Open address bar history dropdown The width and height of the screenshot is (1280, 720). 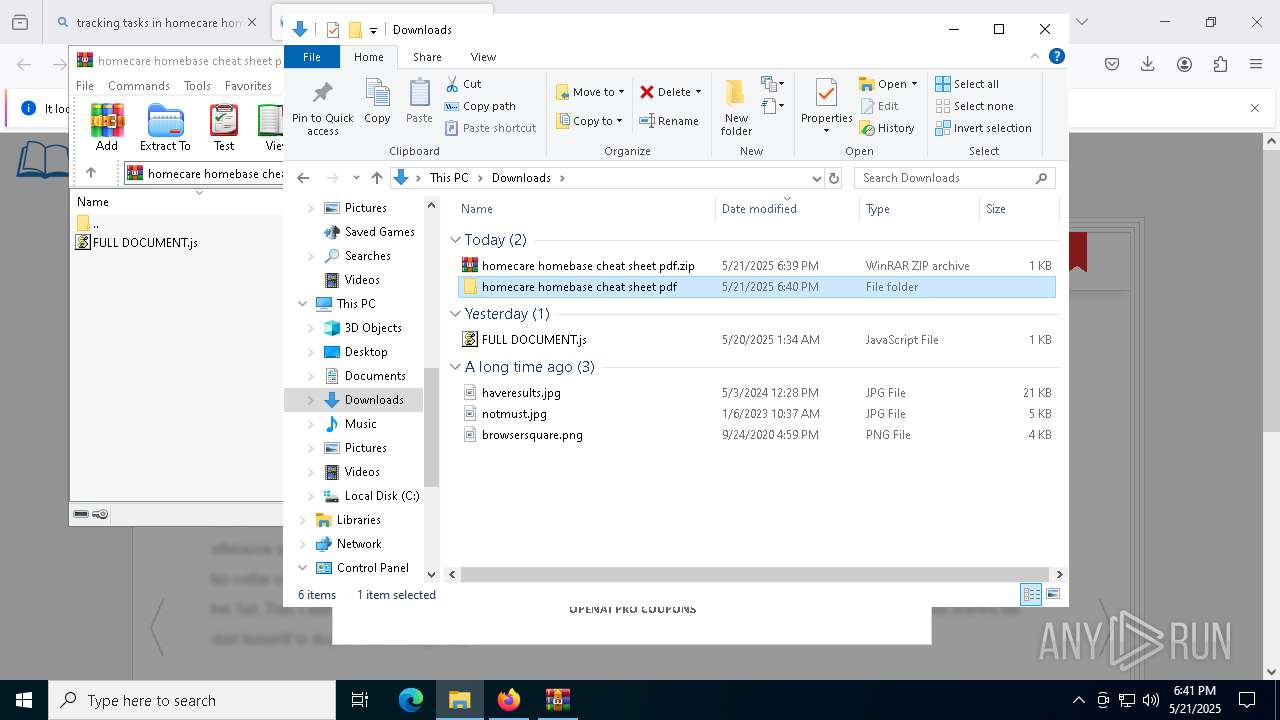coord(817,178)
